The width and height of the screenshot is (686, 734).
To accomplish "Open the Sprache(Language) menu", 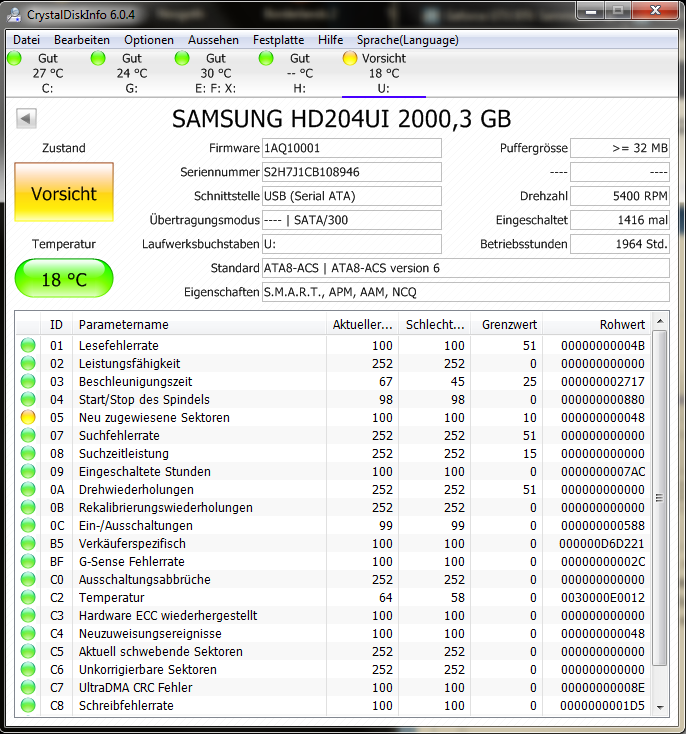I will coord(407,40).
